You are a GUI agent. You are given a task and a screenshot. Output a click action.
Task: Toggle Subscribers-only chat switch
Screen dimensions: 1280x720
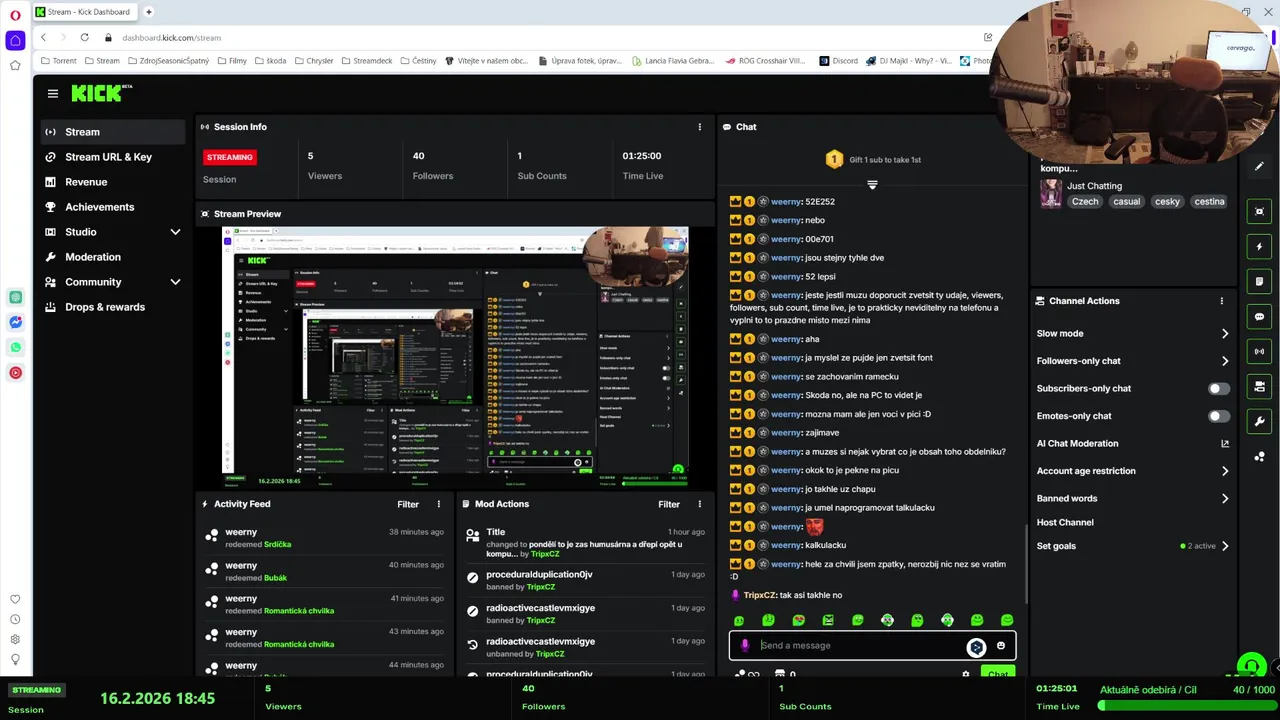(x=1218, y=388)
